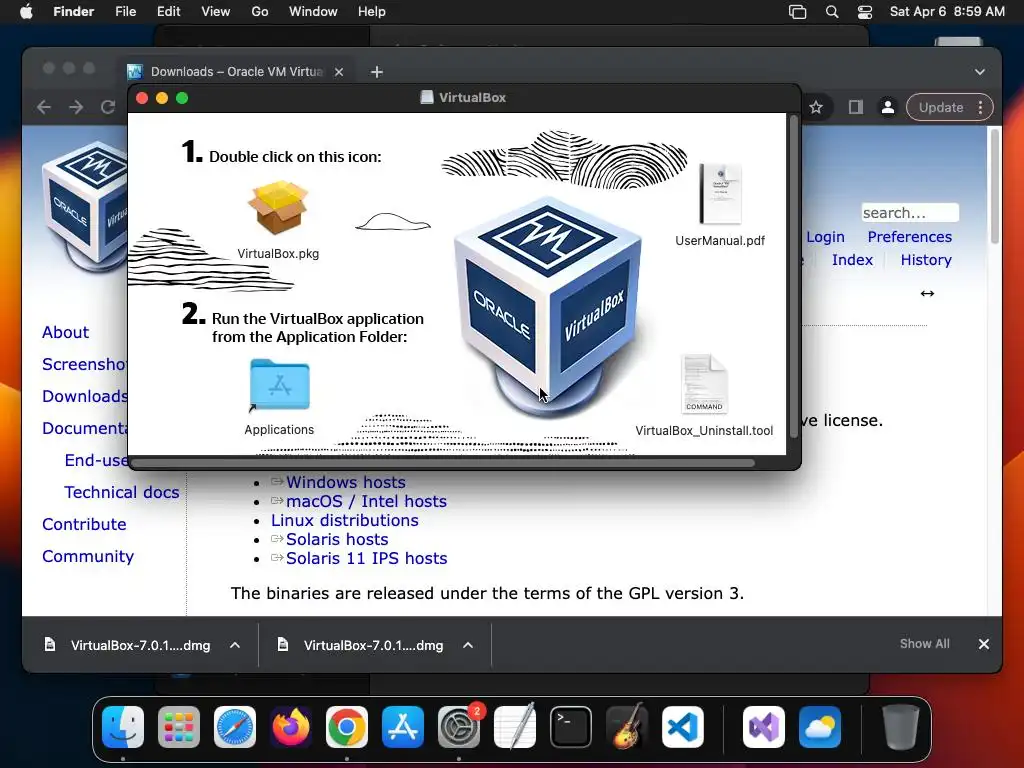The width and height of the screenshot is (1024, 768).
Task: Open the Solaris hosts link
Action: (x=337, y=539)
